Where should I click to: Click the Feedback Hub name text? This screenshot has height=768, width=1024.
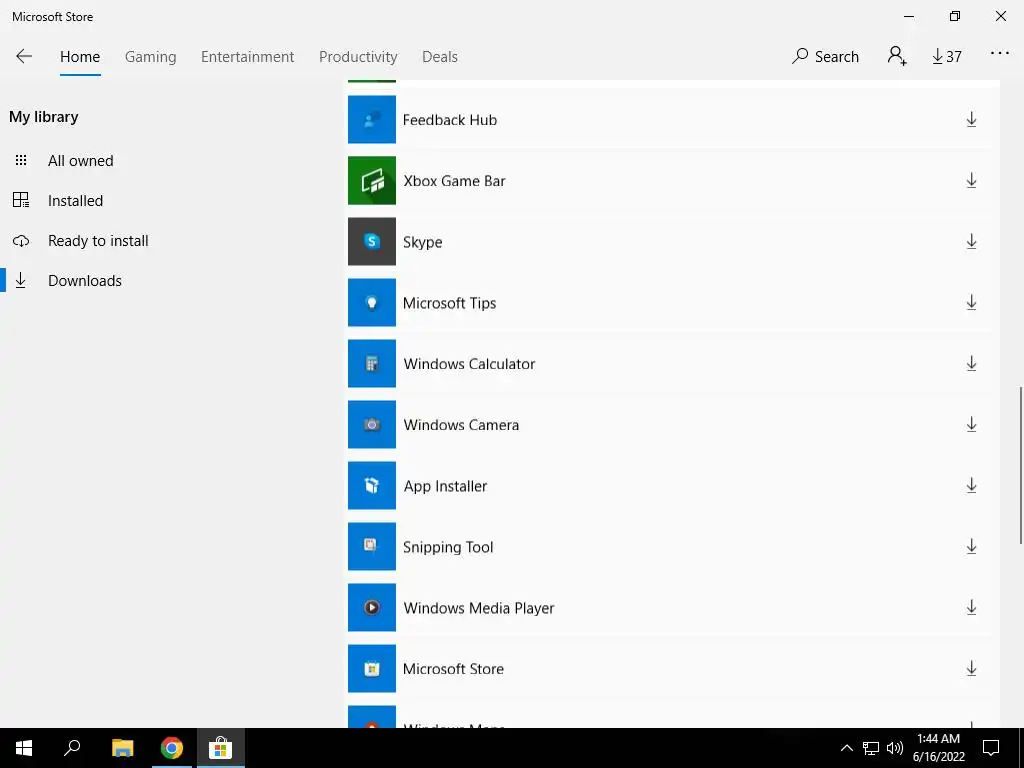pyautogui.click(x=450, y=120)
